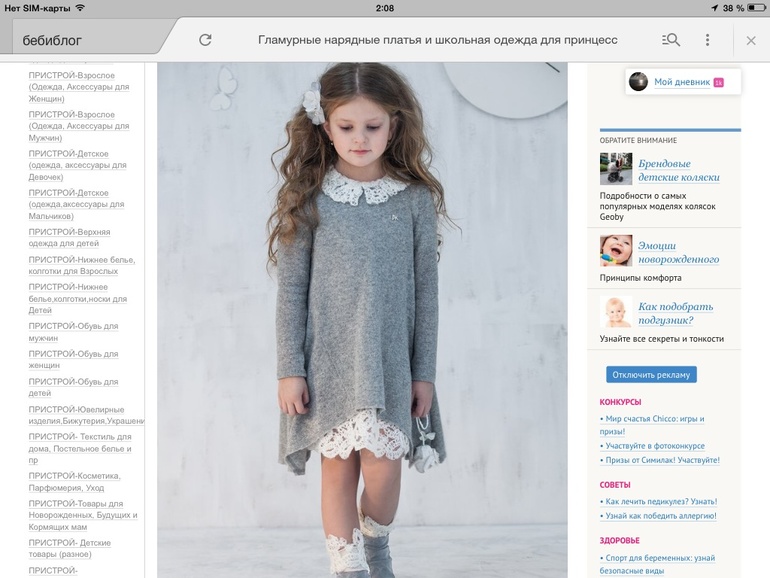Open ПРИСТРОЙ-Детское для Мальчиков category

click(76, 205)
